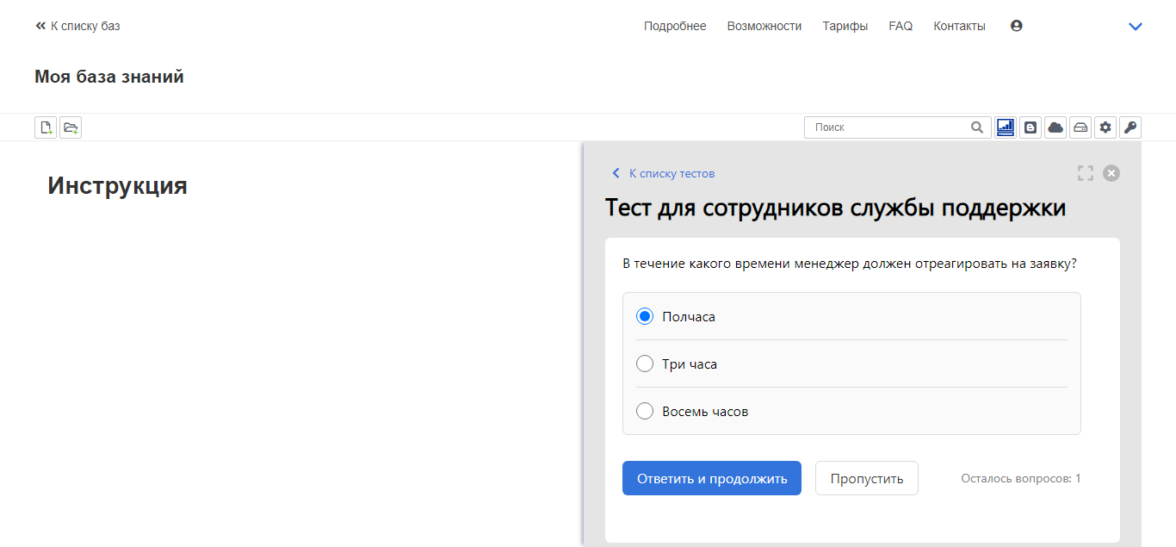The height and width of the screenshot is (547, 1176).
Task: Go to the 'Возможности' menu item
Action: 764,26
